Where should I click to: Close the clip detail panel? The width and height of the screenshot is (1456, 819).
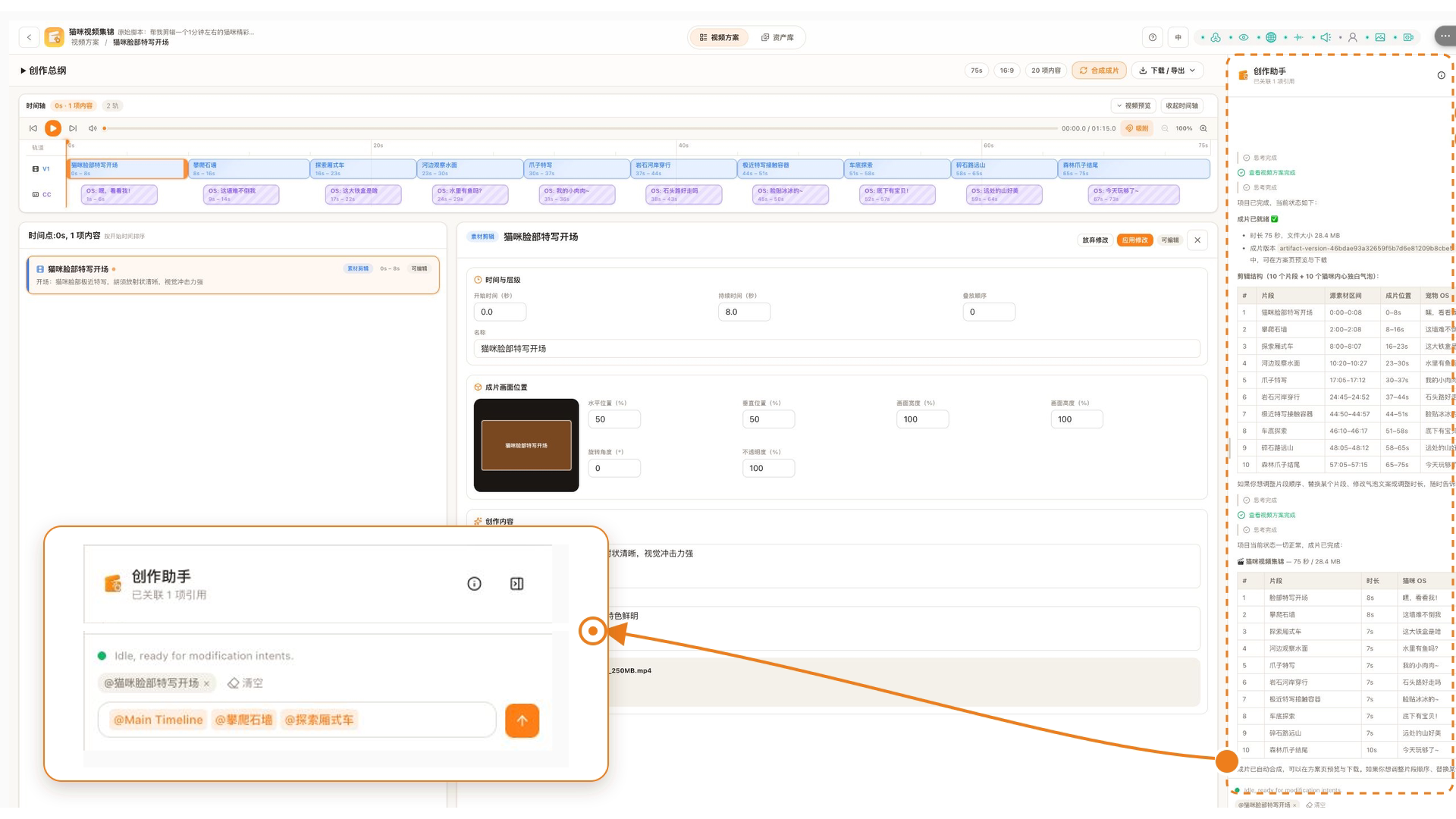[1197, 240]
